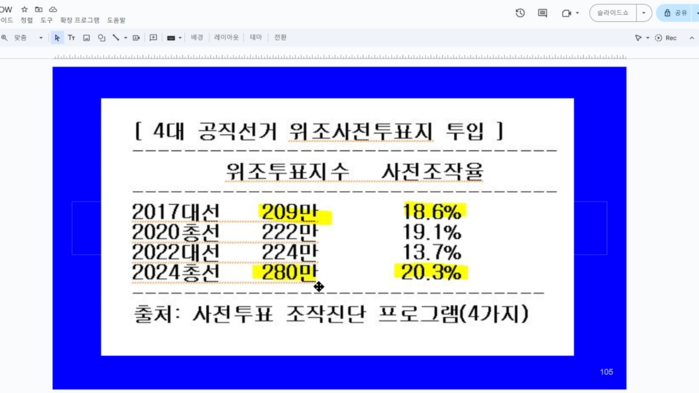Star this presentation with the star icon

[25, 9]
